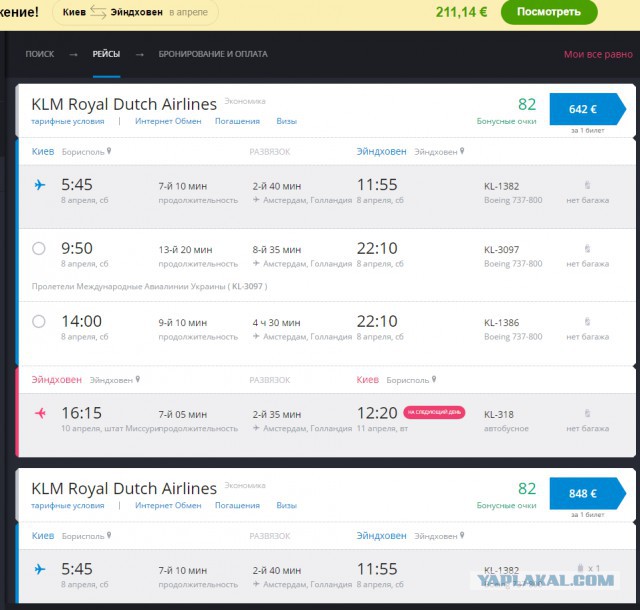The height and width of the screenshot is (610, 640).
Task: Click the layover plane icon in the 9:50 row
Action: (x=256, y=263)
